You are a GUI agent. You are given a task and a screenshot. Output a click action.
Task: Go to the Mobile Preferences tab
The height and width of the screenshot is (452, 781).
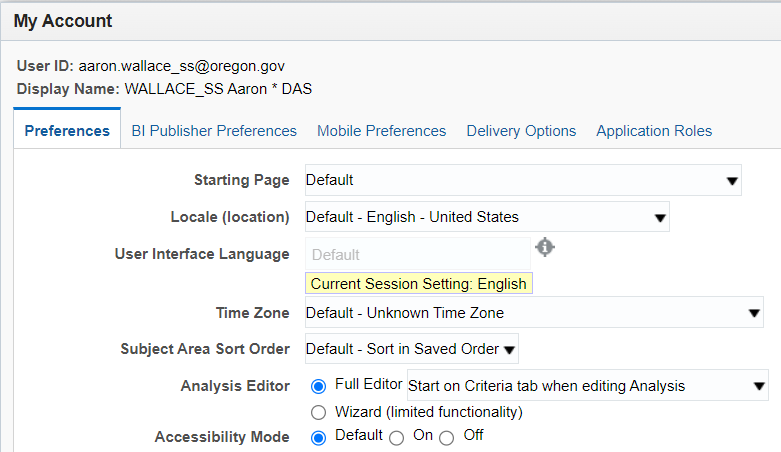[x=382, y=131]
